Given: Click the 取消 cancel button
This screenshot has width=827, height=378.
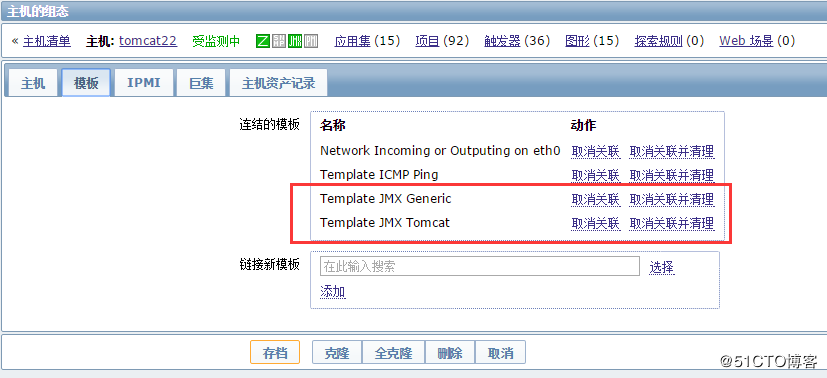Looking at the screenshot, I should coord(501,352).
